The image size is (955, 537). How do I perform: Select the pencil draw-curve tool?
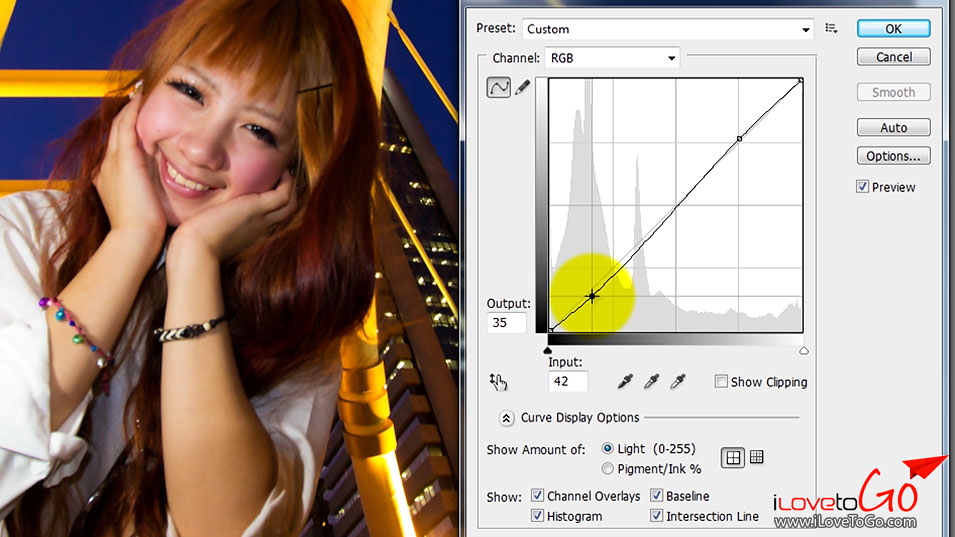(x=523, y=87)
